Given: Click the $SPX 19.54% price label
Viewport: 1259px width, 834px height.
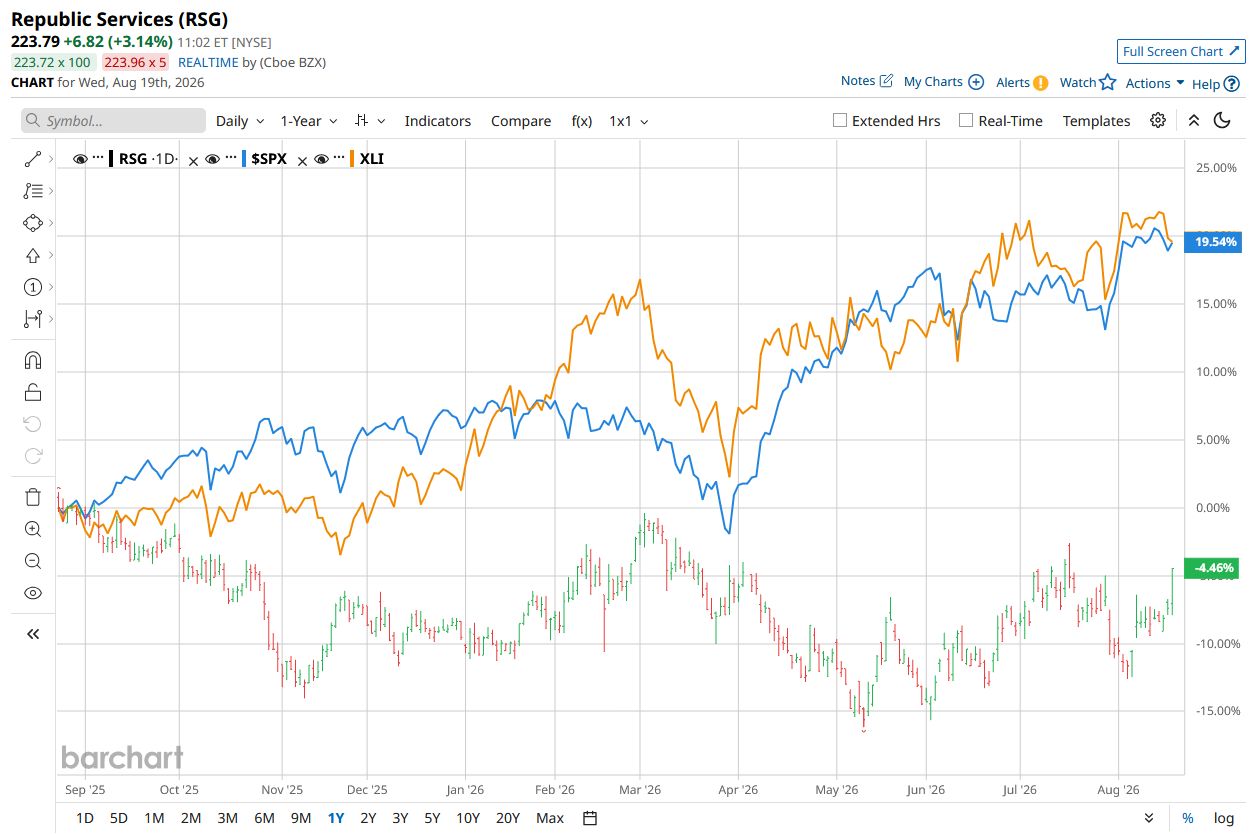Looking at the screenshot, I should 1212,242.
